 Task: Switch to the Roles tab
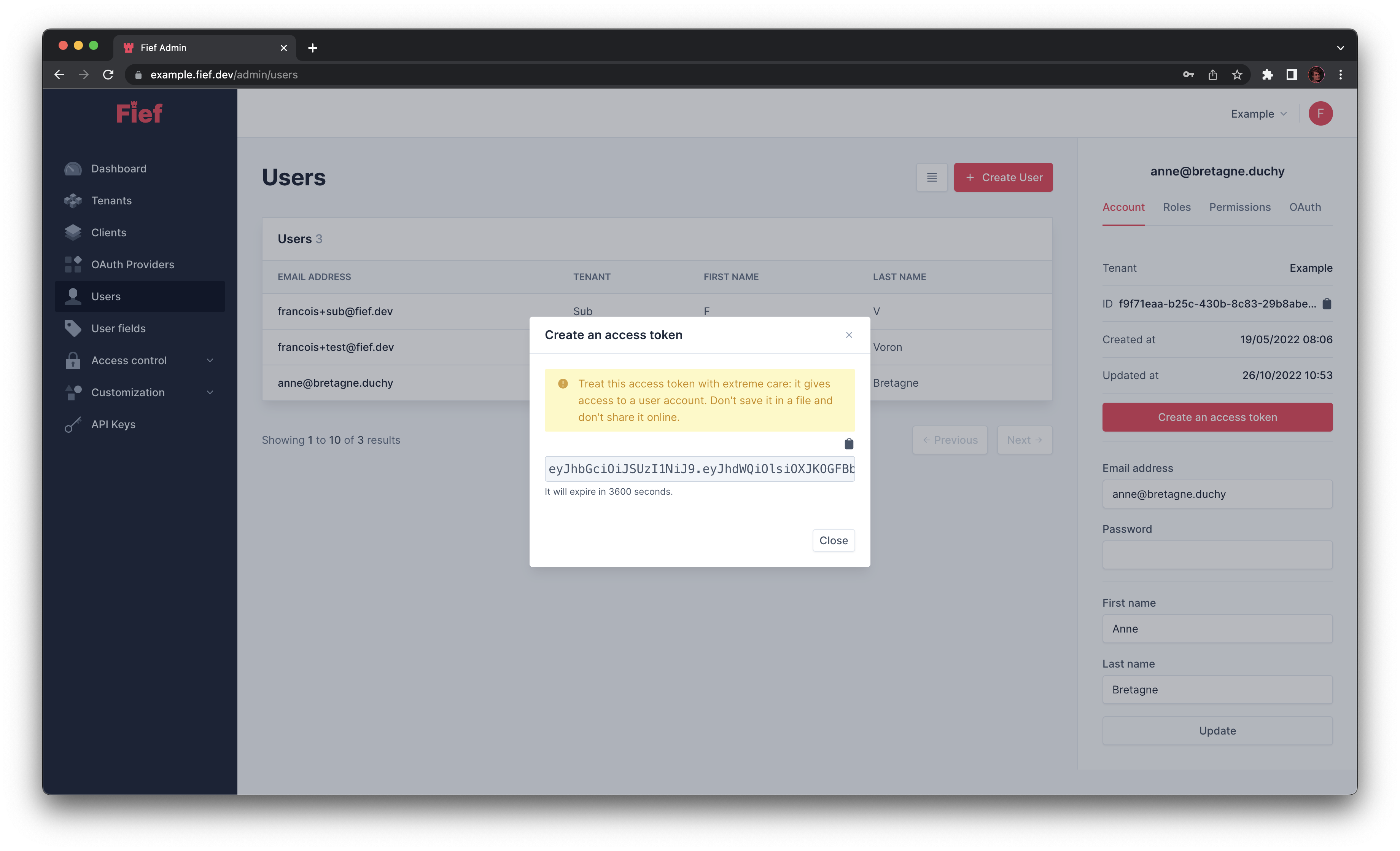[1177, 207]
